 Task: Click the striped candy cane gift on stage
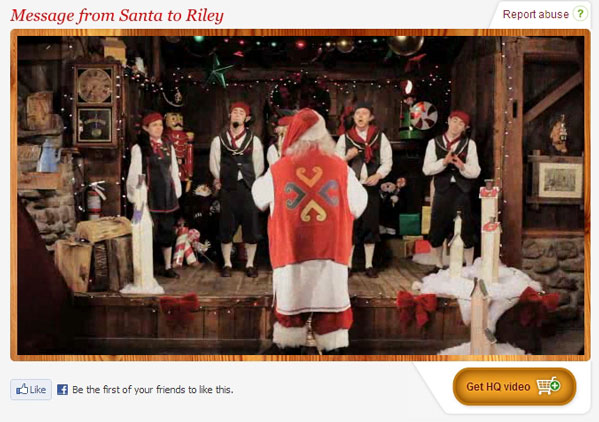pyautogui.click(x=186, y=246)
